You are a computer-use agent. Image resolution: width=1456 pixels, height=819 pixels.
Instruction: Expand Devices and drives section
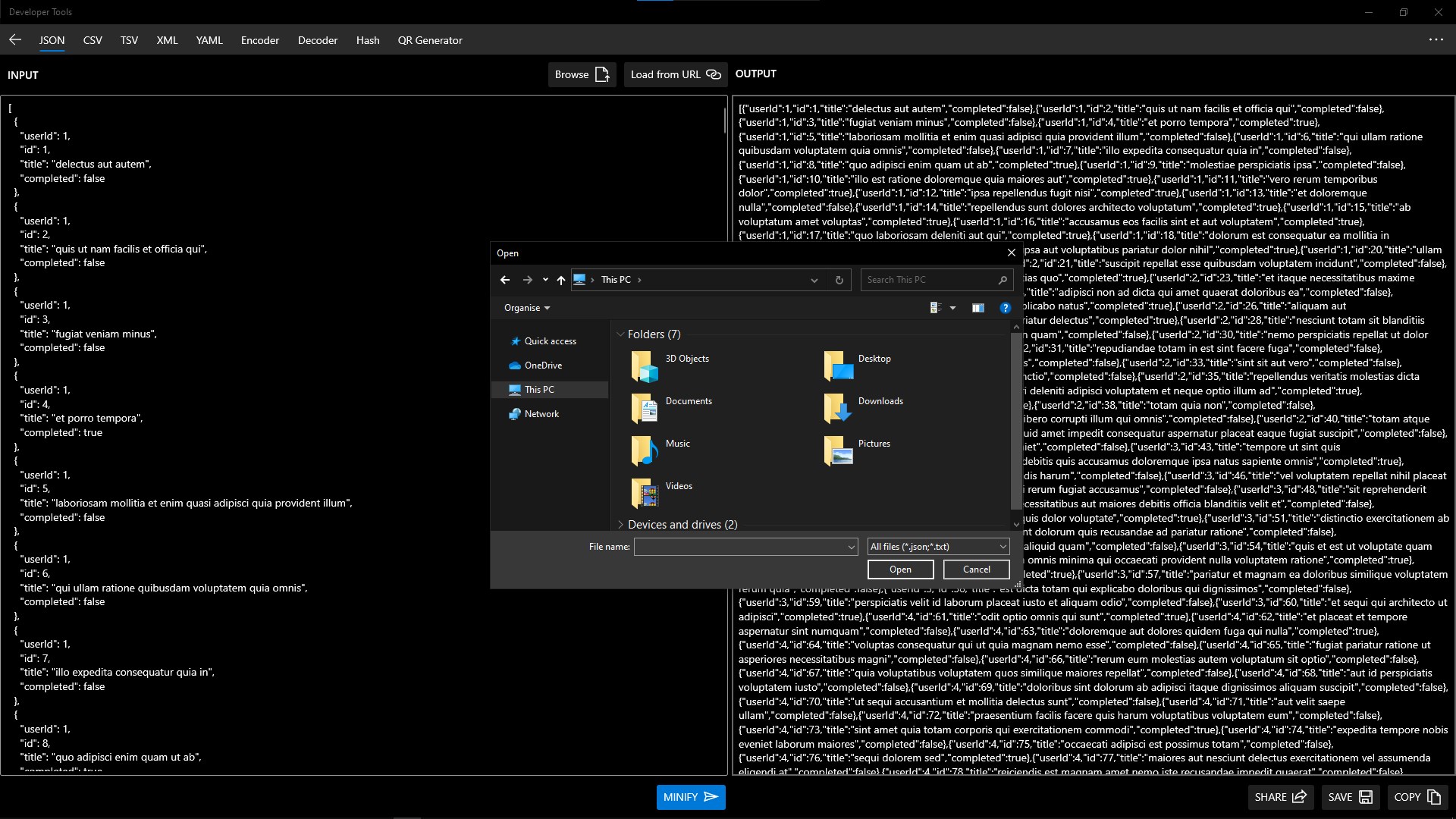coord(621,525)
